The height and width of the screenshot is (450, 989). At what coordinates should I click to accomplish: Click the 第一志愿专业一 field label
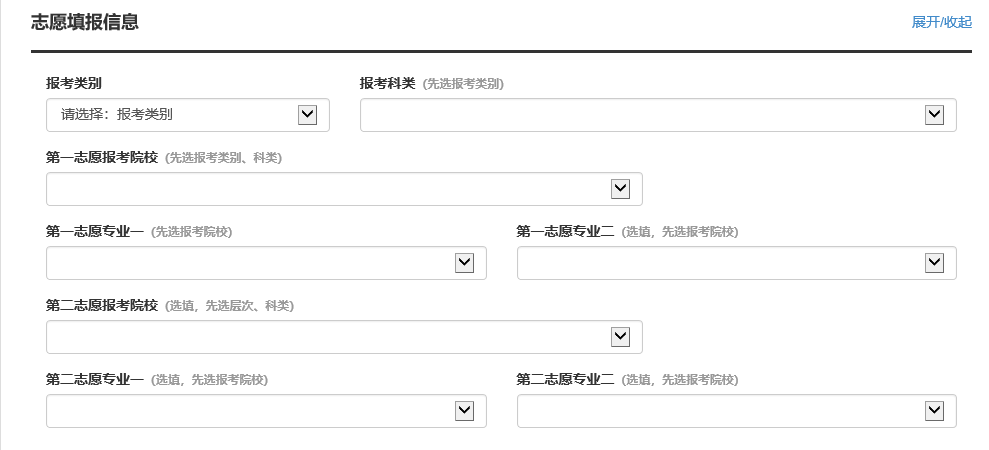coord(95,231)
